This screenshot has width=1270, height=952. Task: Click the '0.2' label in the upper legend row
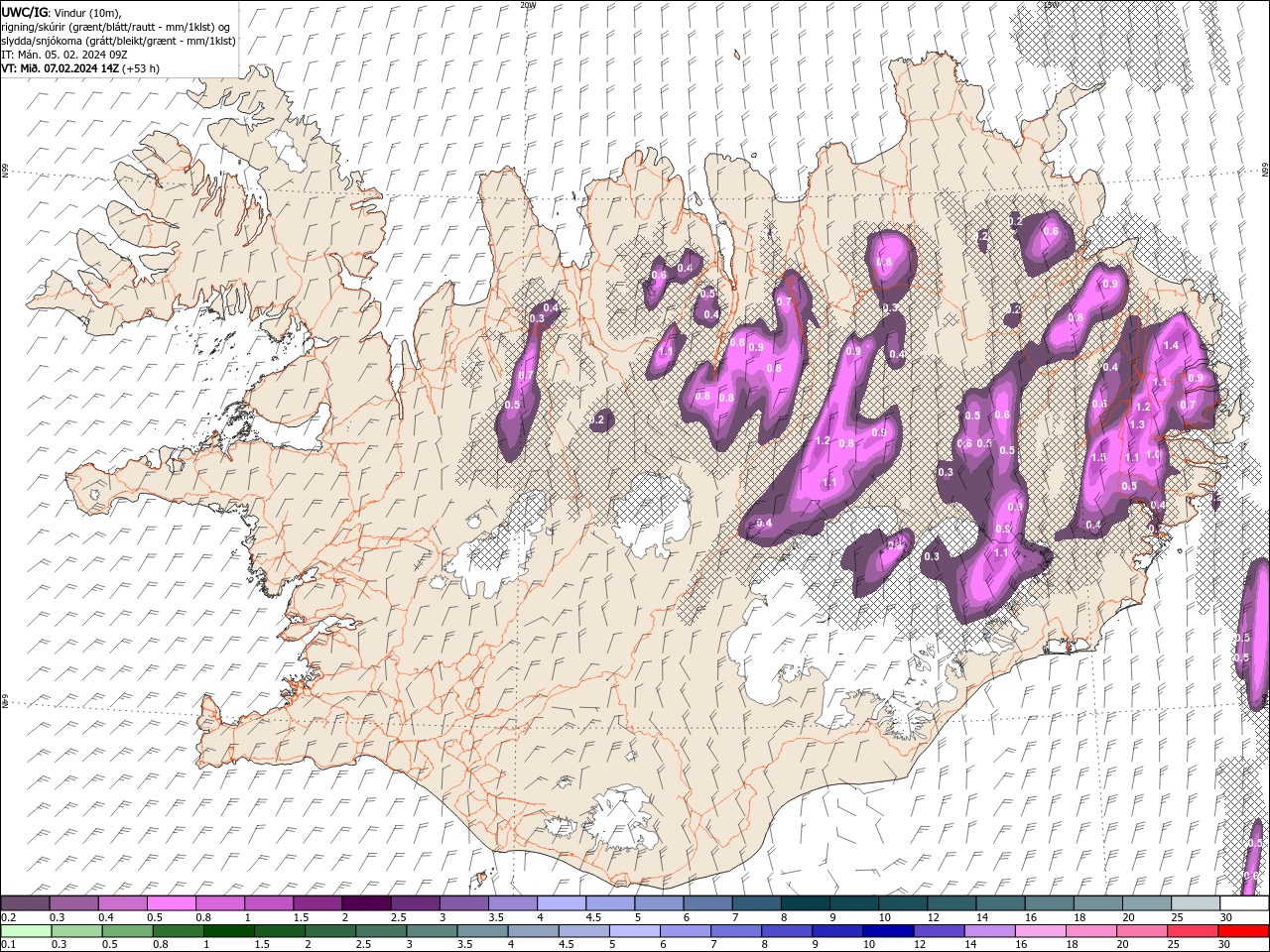click(x=8, y=917)
